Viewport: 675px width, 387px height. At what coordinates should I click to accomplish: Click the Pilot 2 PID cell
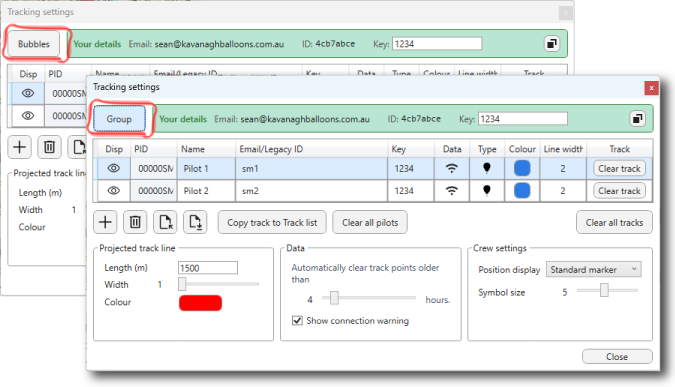click(x=154, y=191)
